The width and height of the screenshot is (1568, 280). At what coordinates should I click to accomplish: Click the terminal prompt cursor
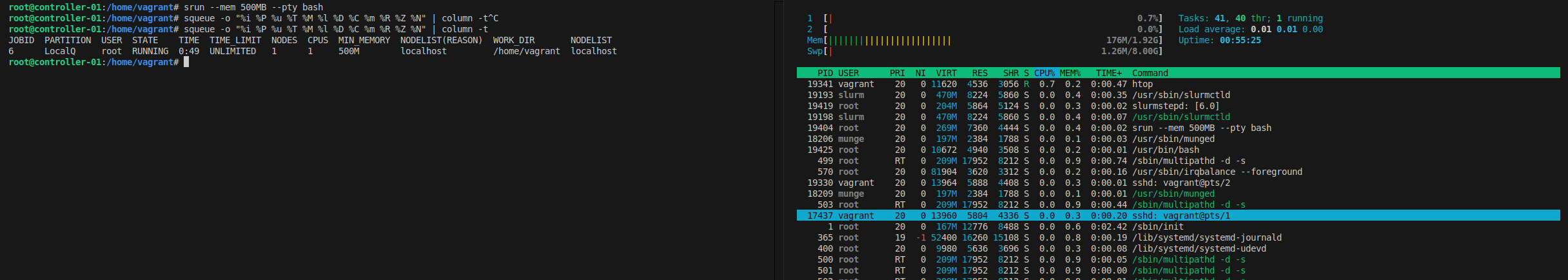(186, 62)
